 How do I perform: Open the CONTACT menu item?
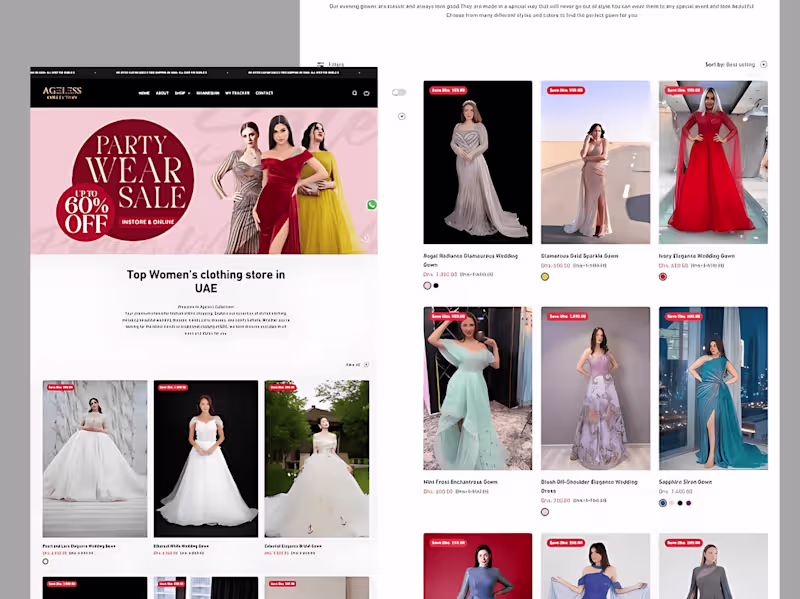pos(262,92)
